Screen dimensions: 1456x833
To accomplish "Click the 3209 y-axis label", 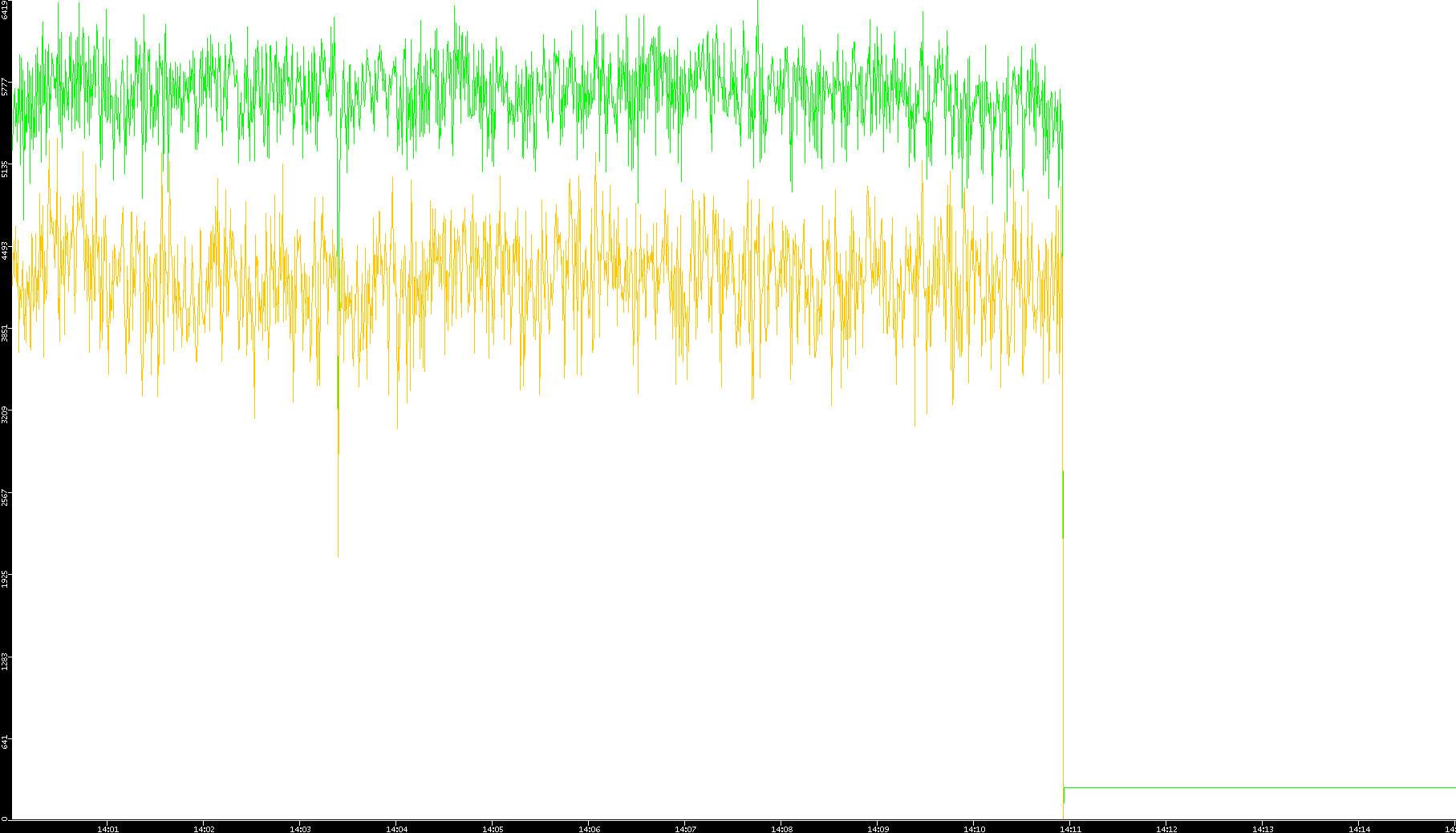I will pos(5,415).
